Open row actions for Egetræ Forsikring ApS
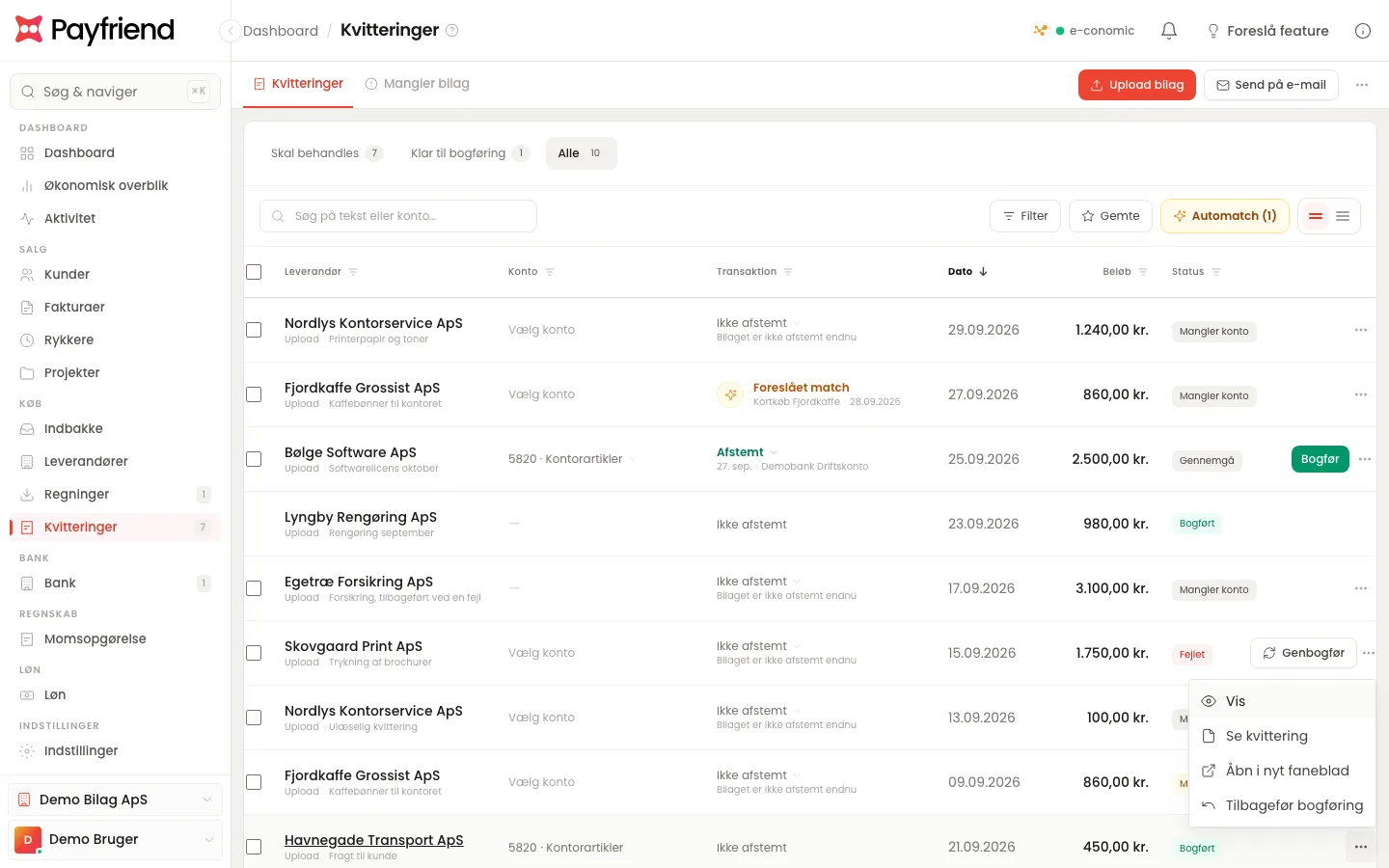 (1361, 588)
